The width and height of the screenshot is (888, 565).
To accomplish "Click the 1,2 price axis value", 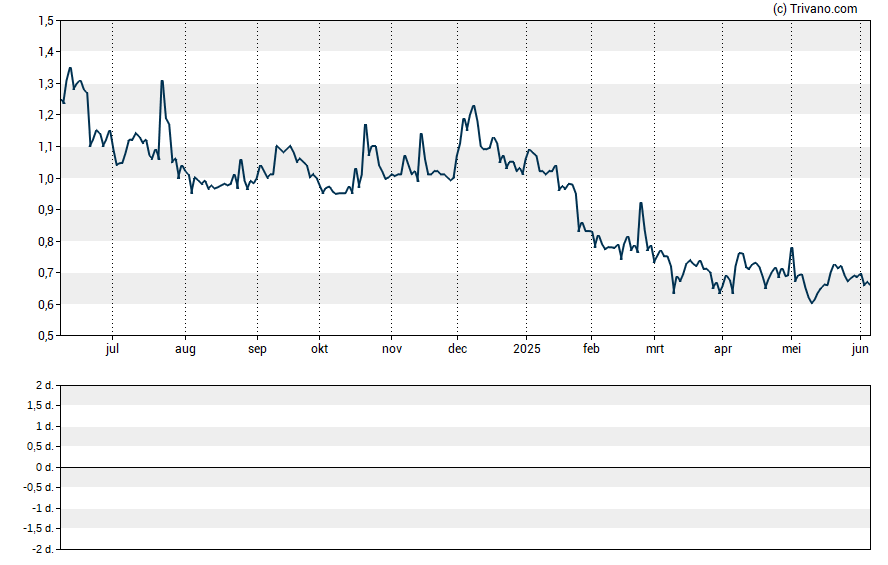I will tap(46, 115).
